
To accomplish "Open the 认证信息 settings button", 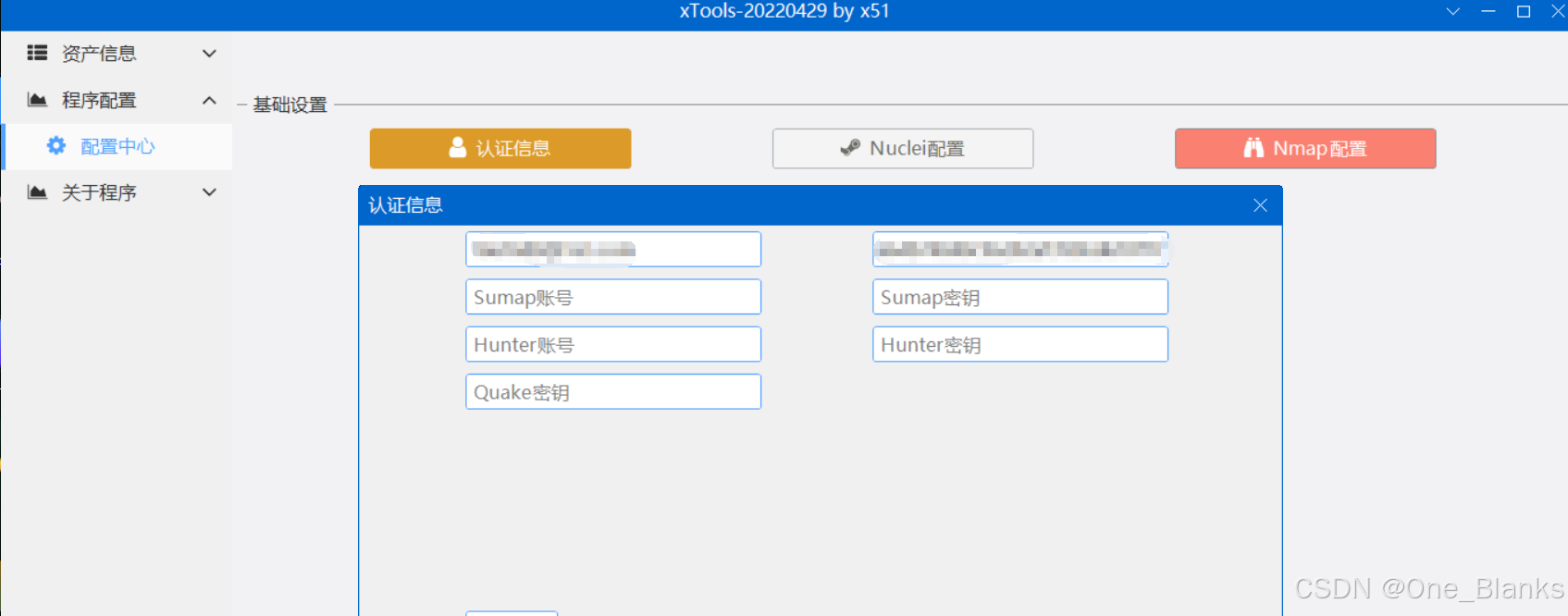I will [x=500, y=148].
